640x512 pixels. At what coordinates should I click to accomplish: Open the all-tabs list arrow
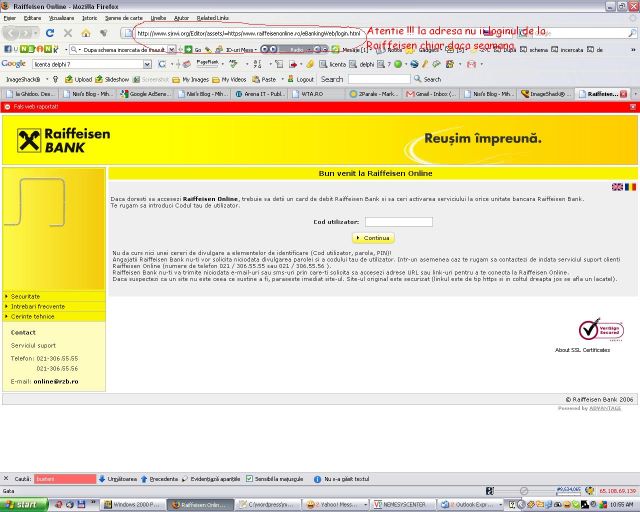pos(635,94)
